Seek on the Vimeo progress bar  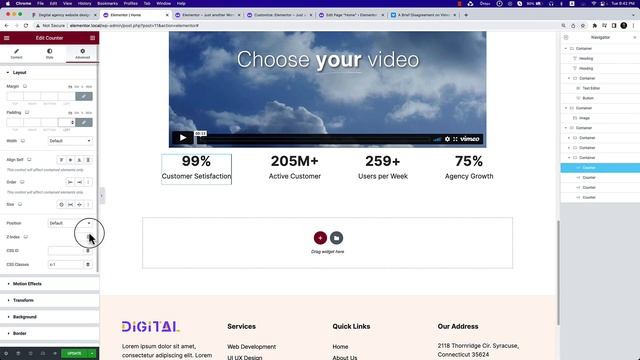[x=314, y=140]
